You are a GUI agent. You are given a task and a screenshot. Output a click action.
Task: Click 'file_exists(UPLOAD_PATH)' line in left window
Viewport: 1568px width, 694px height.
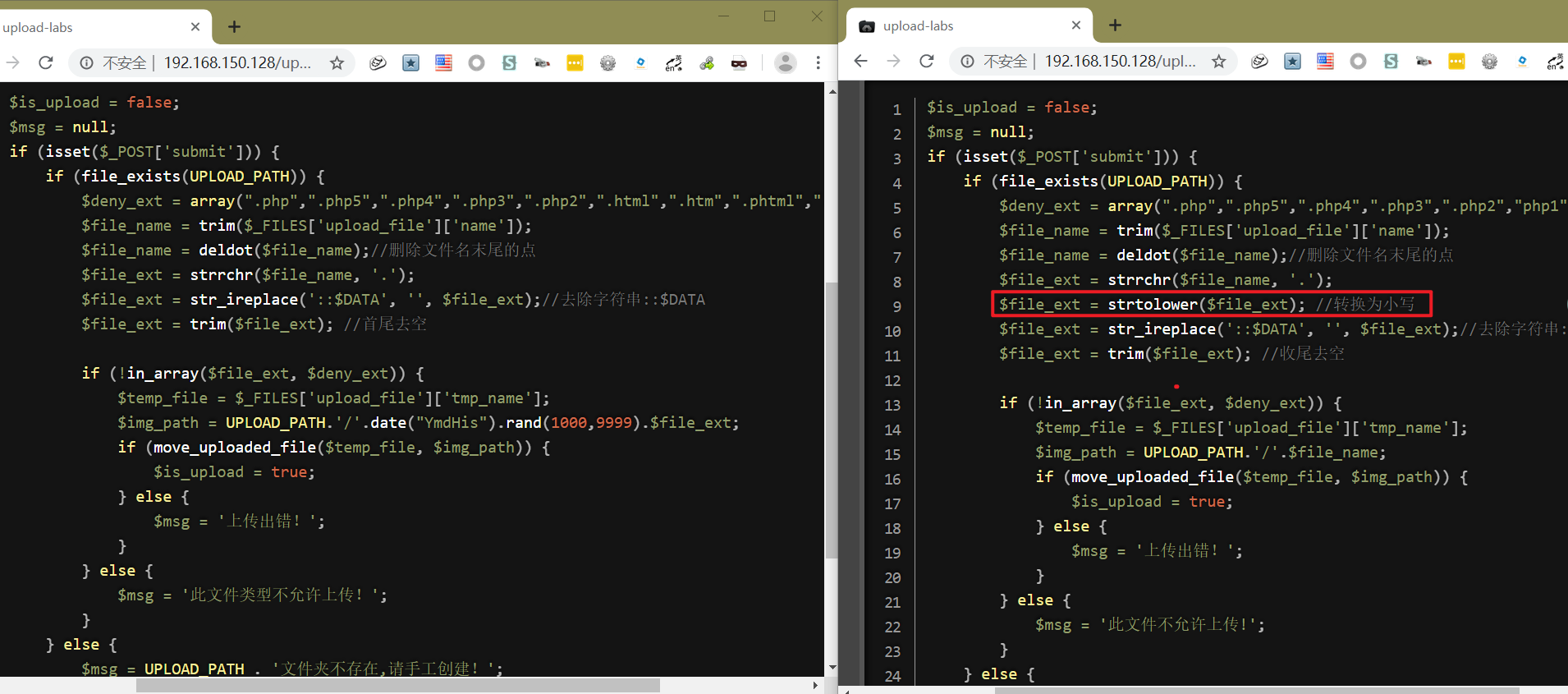(x=185, y=176)
